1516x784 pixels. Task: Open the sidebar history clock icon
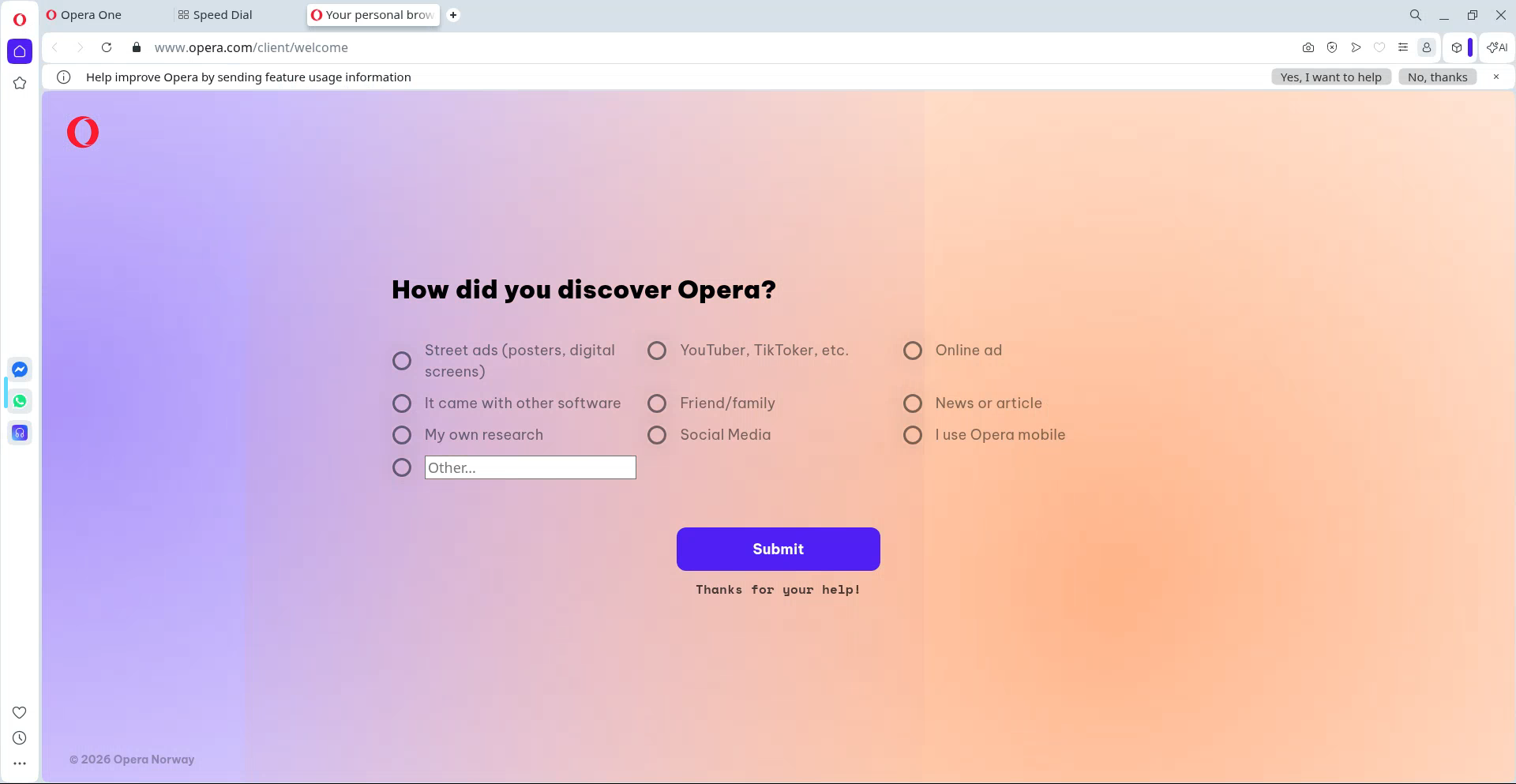[20, 738]
